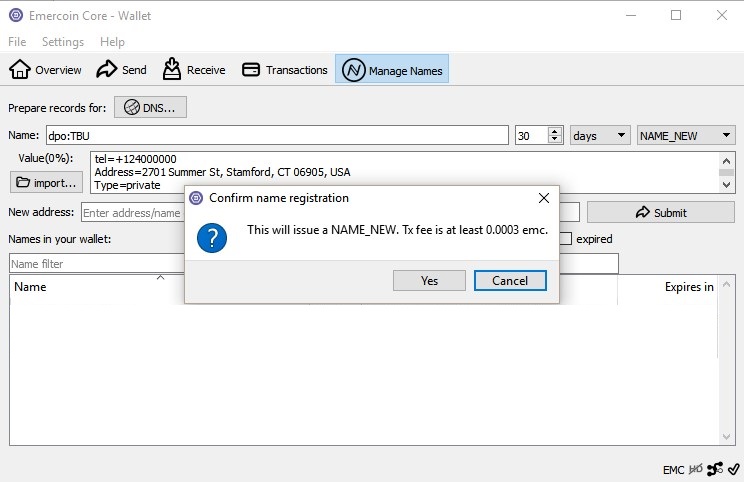Click the network connections status icon
744x482 pixels.
(x=715, y=469)
